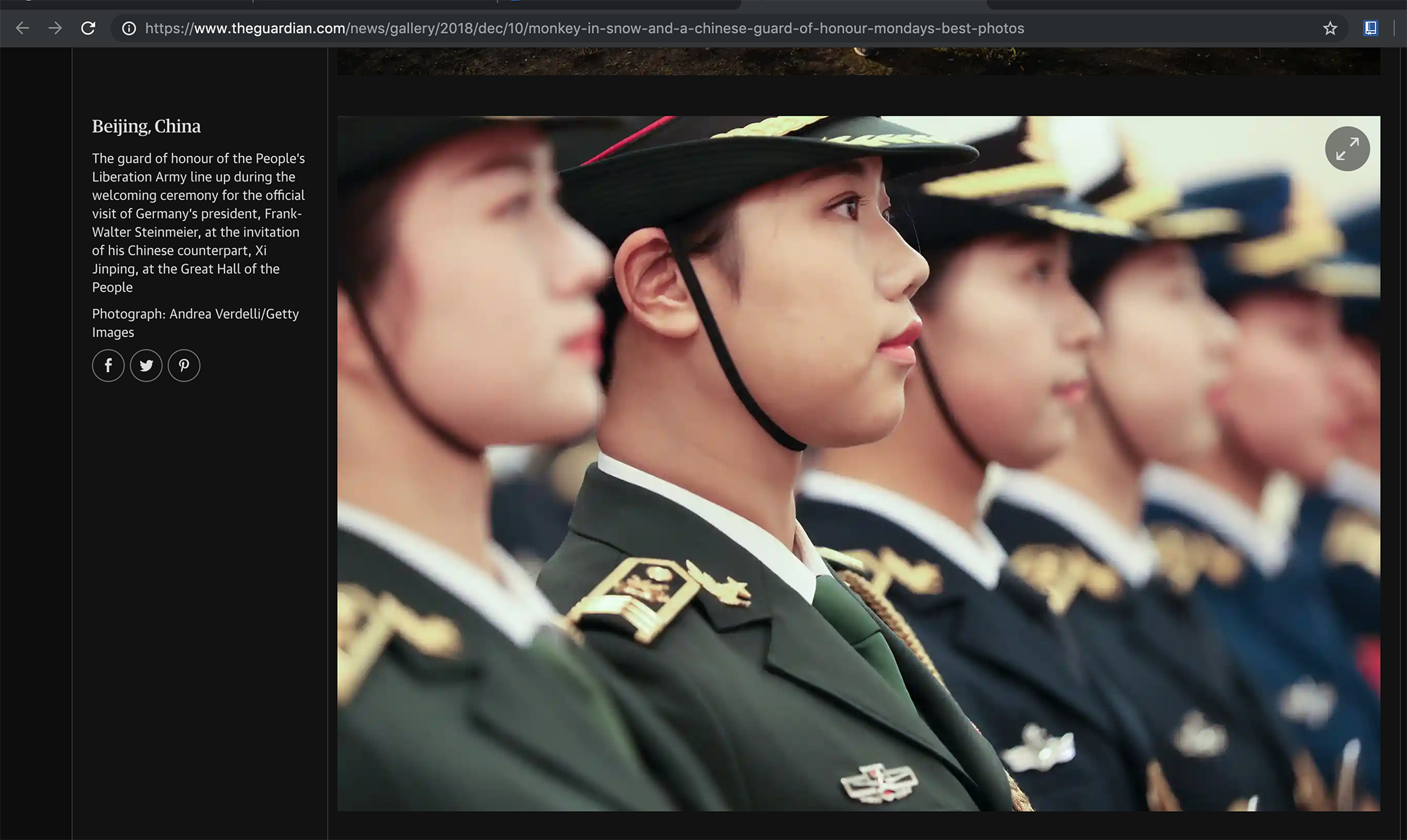
Task: Pin photo to Pinterest
Action: 184,365
